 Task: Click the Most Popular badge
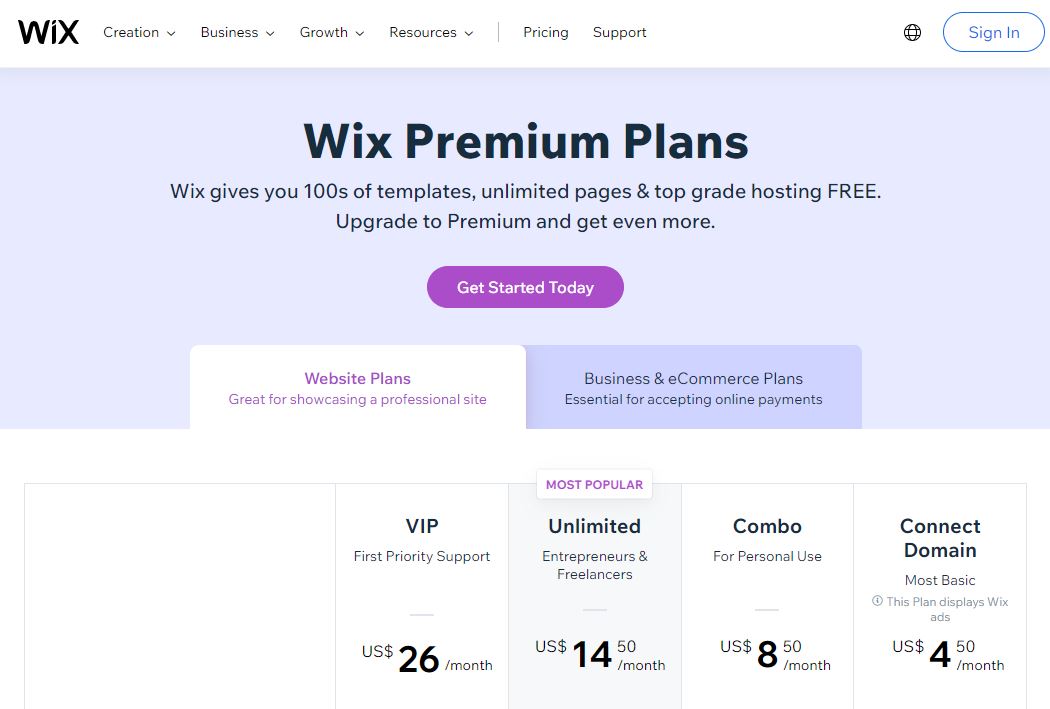click(595, 485)
